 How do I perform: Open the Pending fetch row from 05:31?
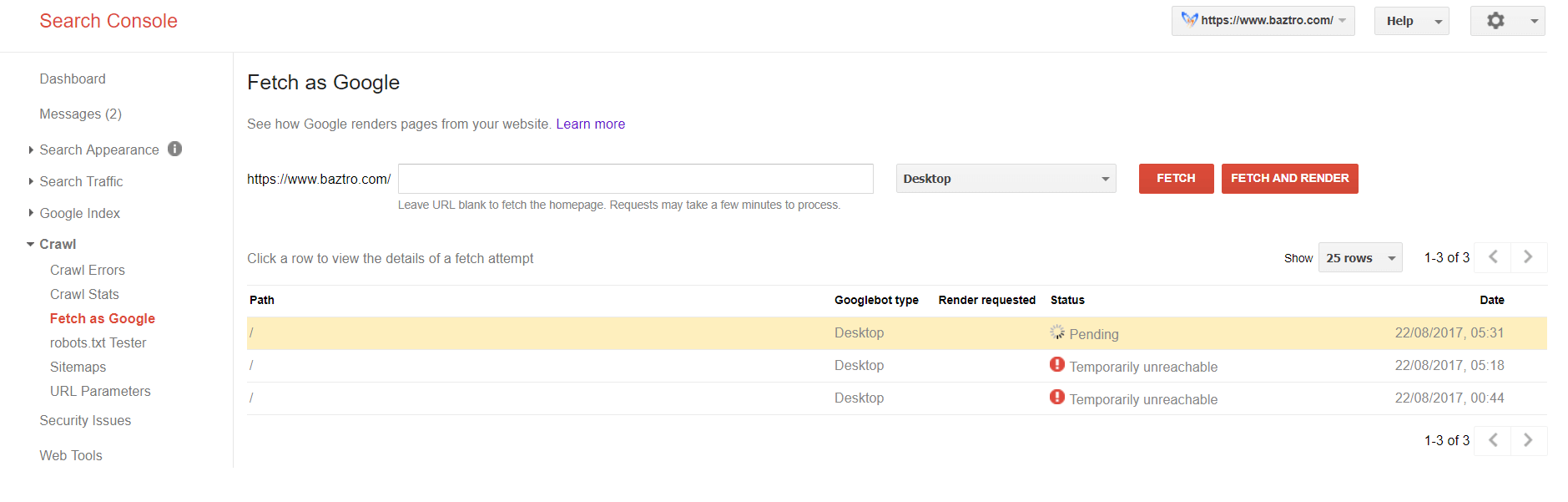click(896, 332)
